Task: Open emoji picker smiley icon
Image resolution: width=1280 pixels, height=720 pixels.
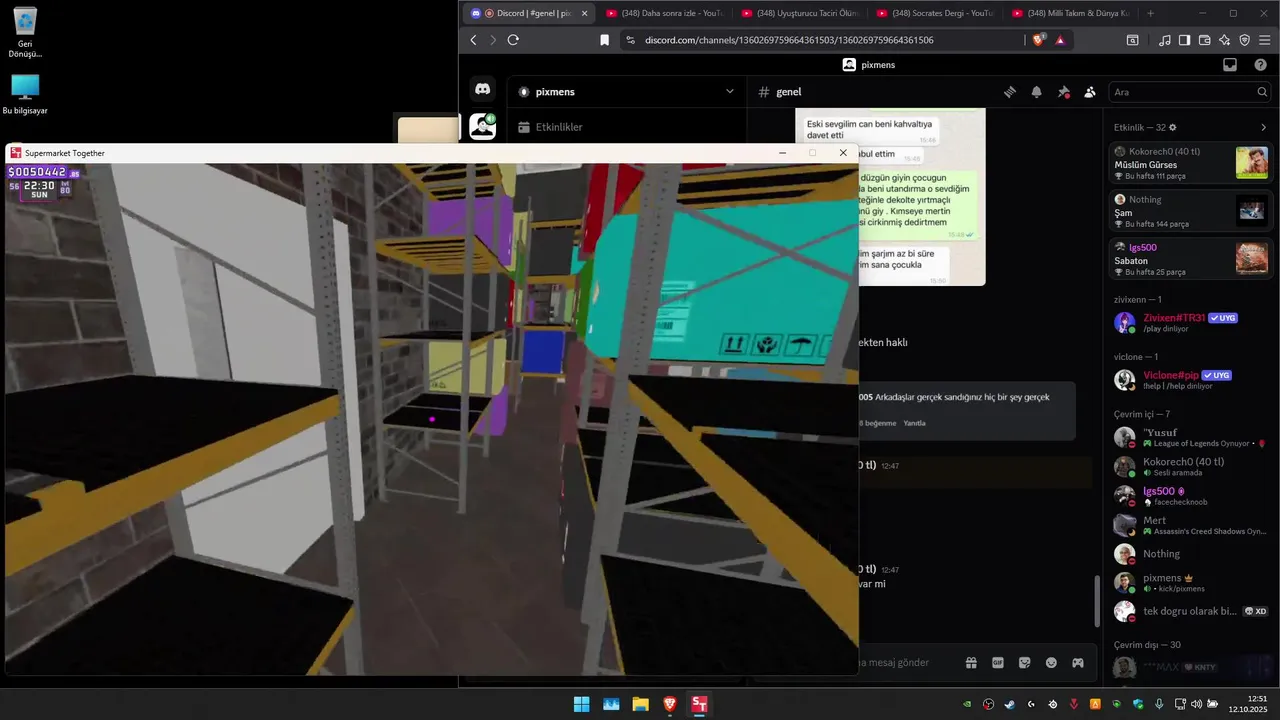Action: pos(1051,662)
